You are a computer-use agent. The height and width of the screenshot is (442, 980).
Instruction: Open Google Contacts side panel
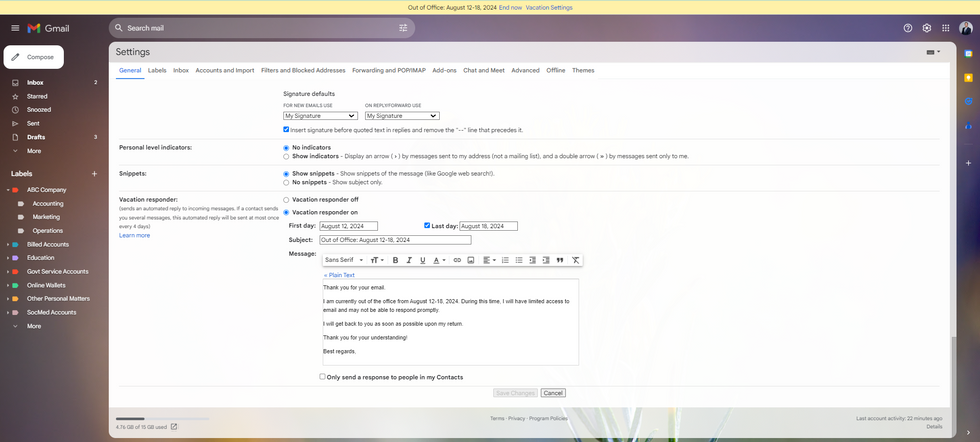[x=968, y=124]
